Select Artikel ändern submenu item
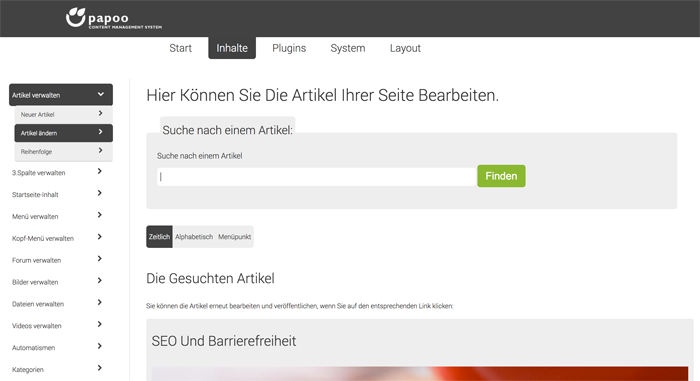700x381 pixels. point(63,133)
